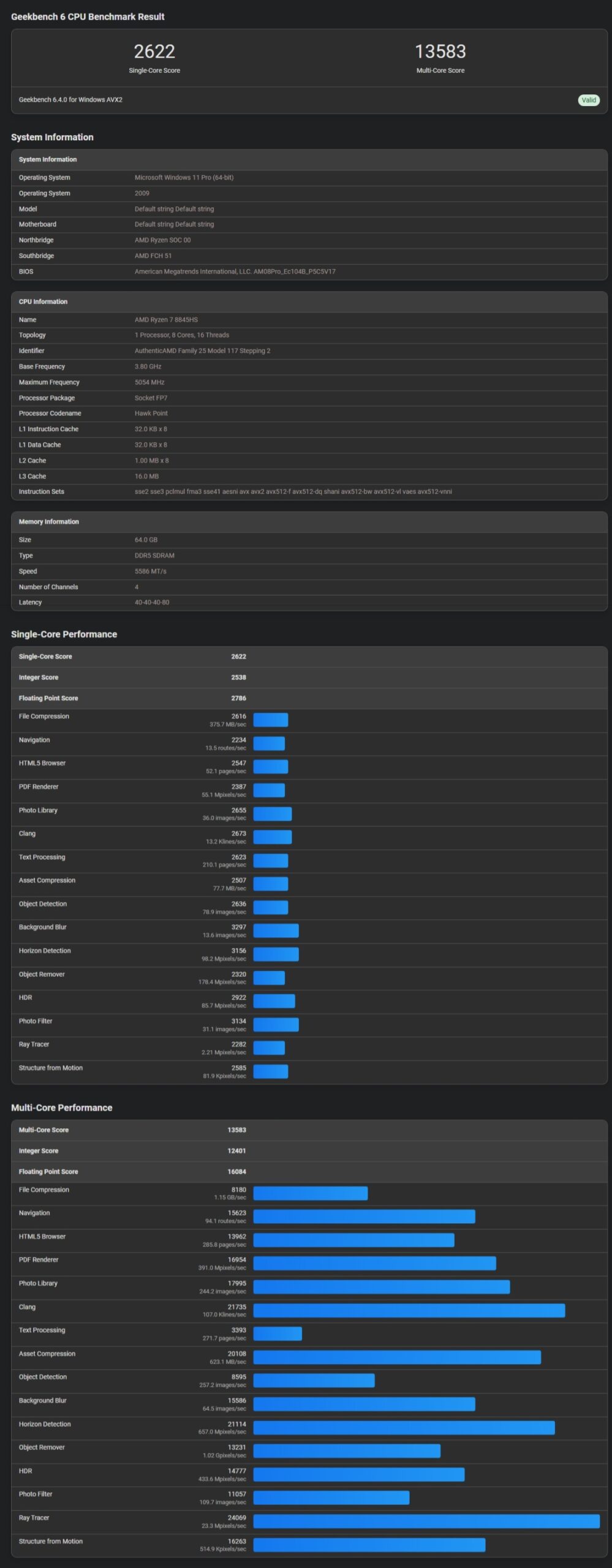Click the DDR5 SDRAM memory type
The width and height of the screenshot is (612, 1568).
click(154, 556)
